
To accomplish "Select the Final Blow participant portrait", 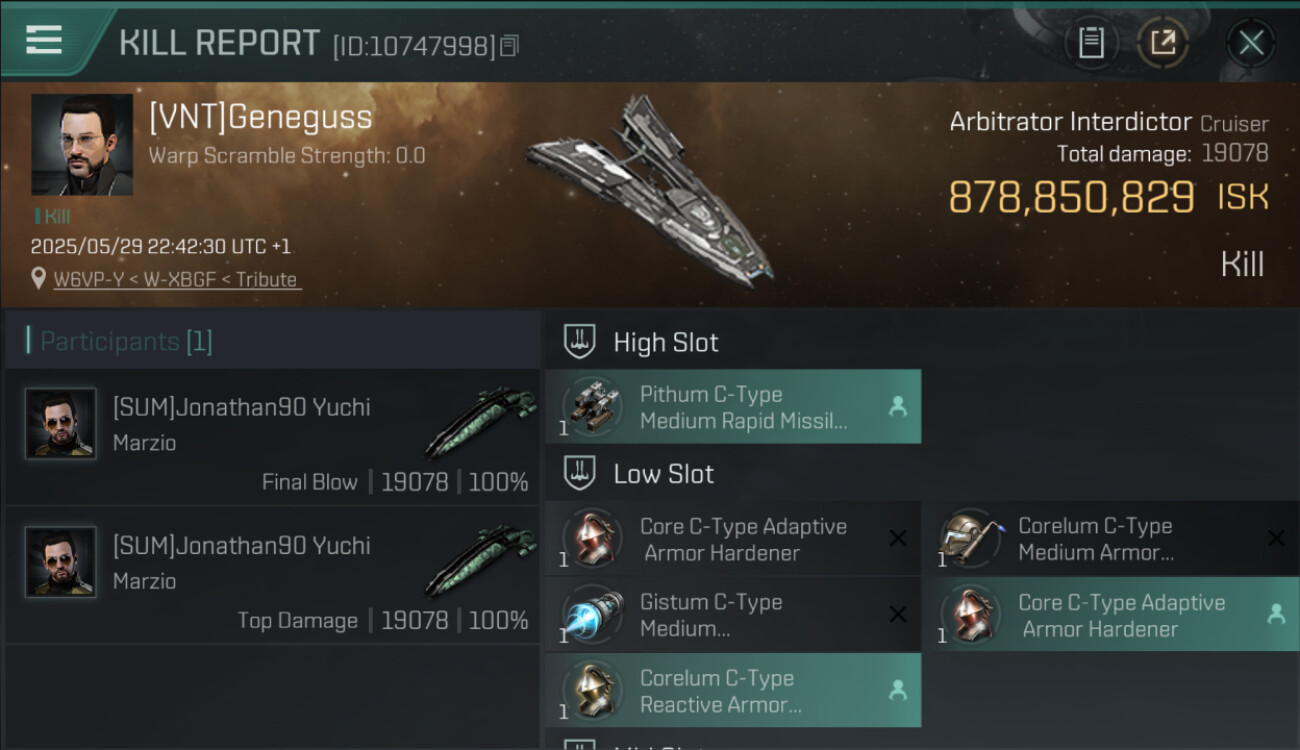I will pos(61,424).
